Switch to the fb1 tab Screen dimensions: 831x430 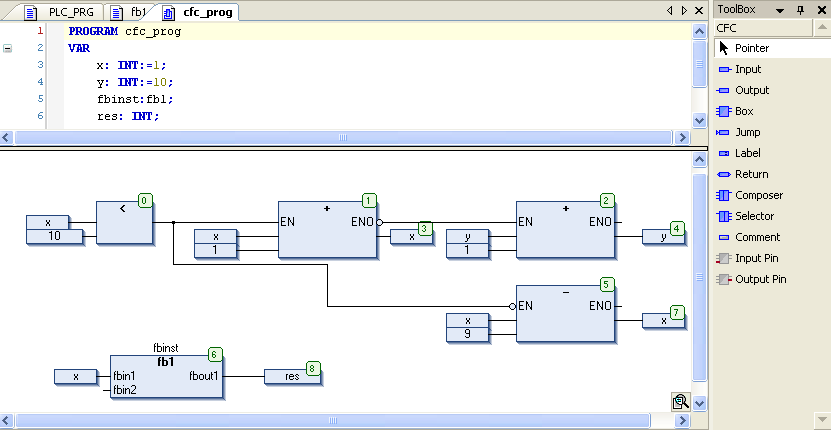(132, 11)
